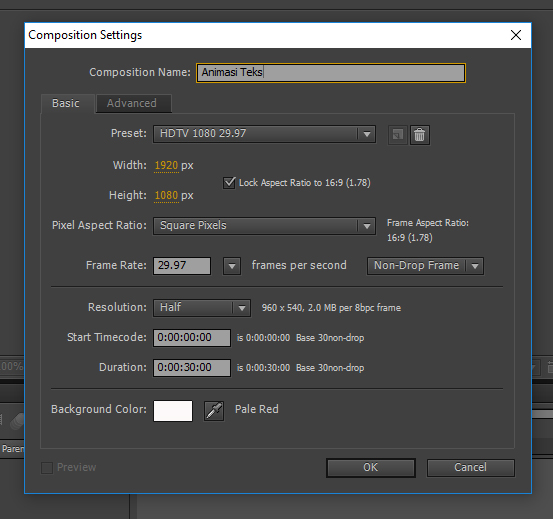The width and height of the screenshot is (553, 519).
Task: Enable the Preview checkbox
Action: (47, 468)
